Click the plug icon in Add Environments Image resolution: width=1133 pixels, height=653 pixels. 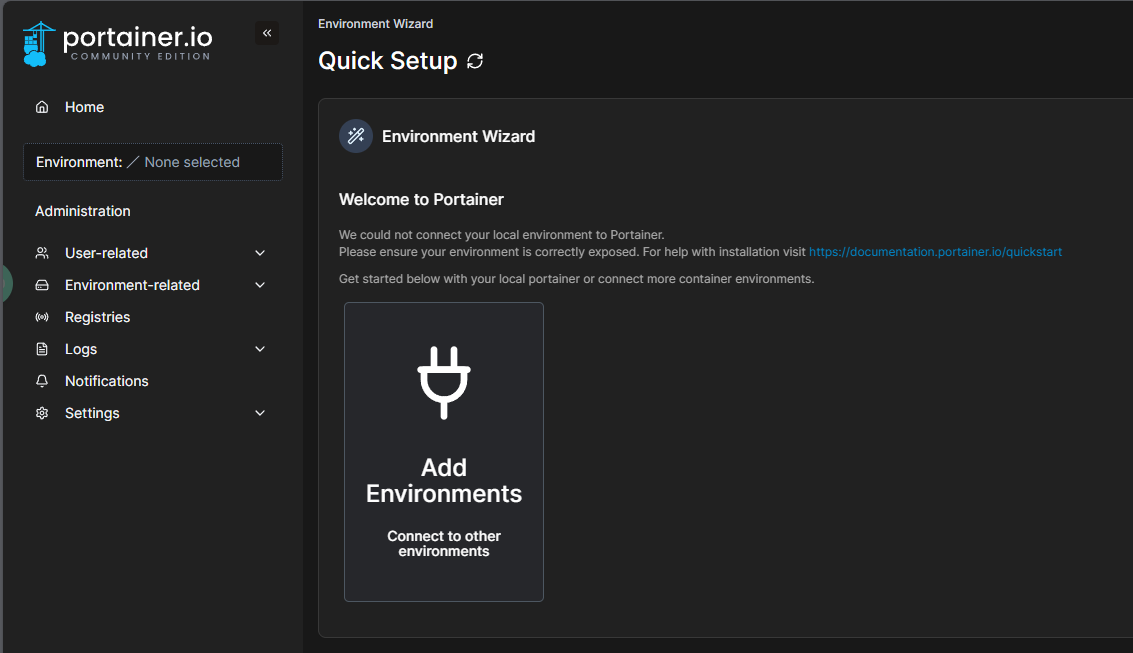point(444,383)
